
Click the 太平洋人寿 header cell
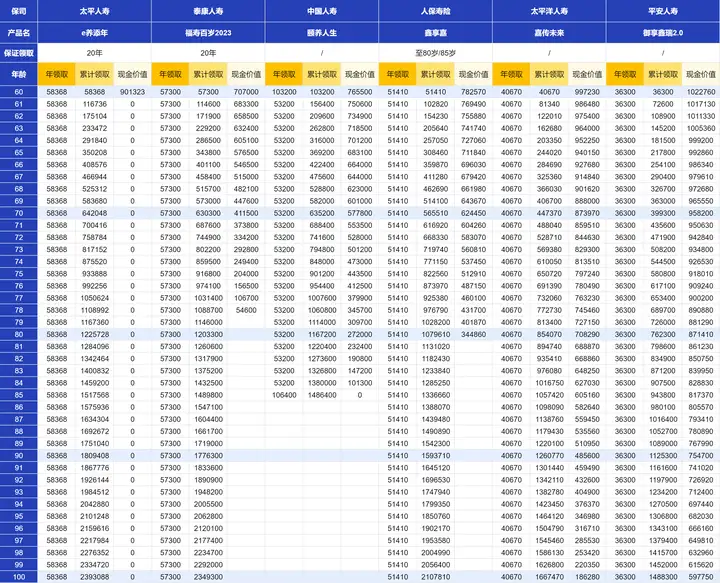pyautogui.click(x=548, y=11)
